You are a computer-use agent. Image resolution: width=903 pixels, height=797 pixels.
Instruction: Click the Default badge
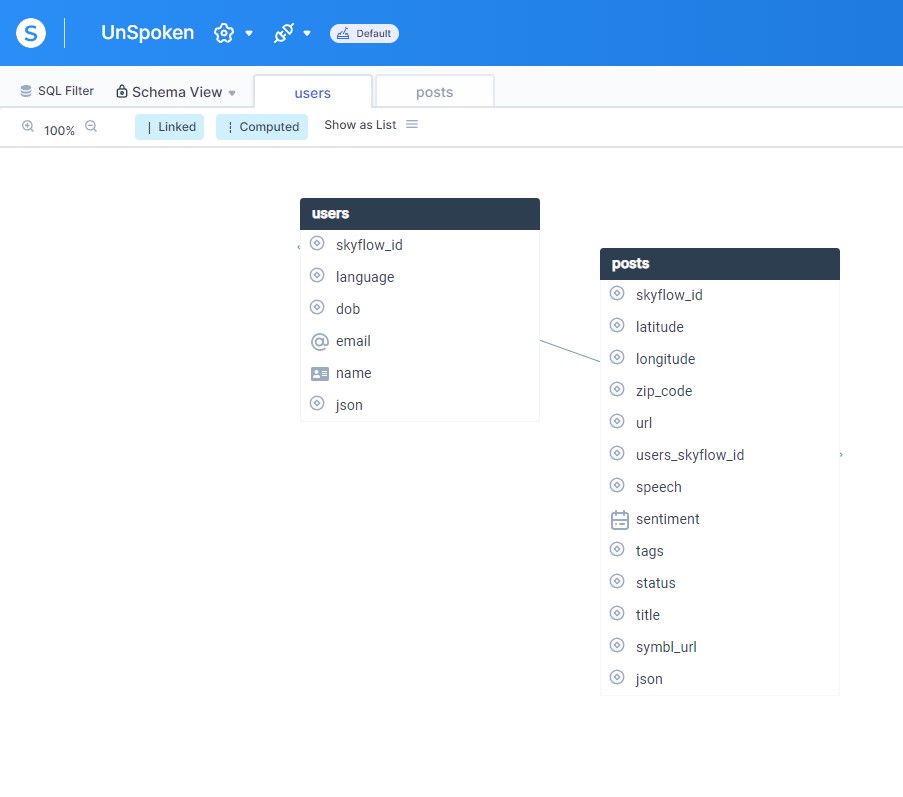coord(364,33)
